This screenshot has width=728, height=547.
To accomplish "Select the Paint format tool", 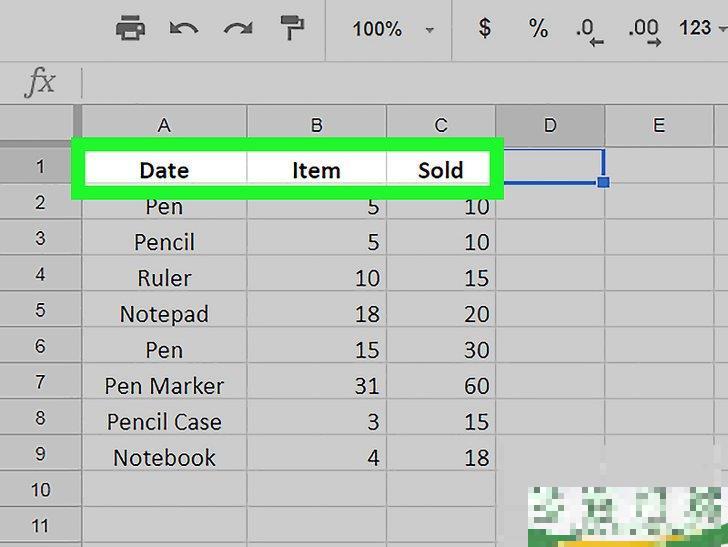I will (292, 28).
